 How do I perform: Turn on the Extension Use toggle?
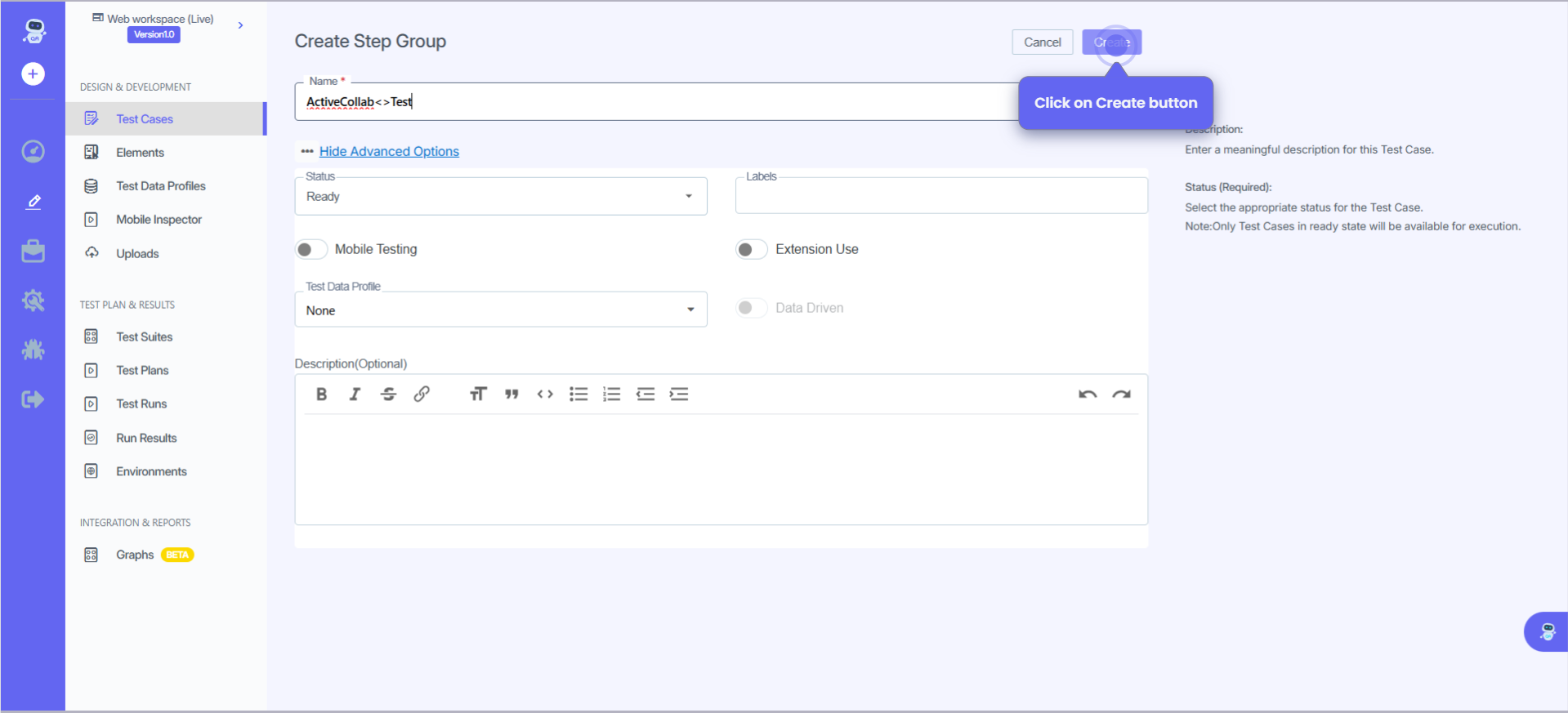coord(751,249)
